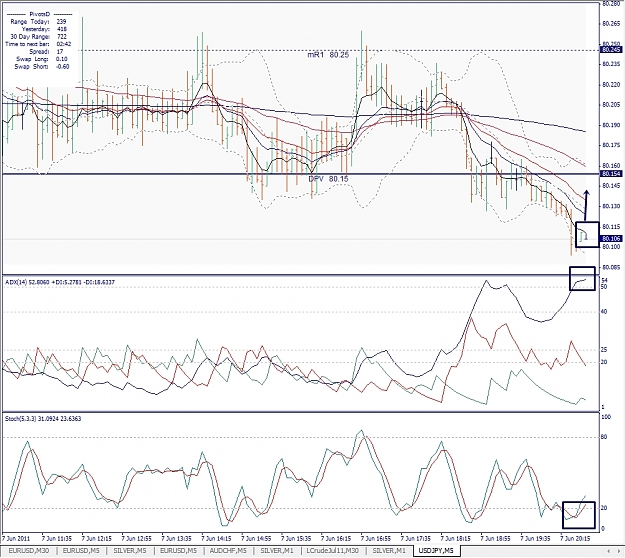Click the 7 Jun 11:35 time label
The width and height of the screenshot is (625, 558).
(57, 538)
